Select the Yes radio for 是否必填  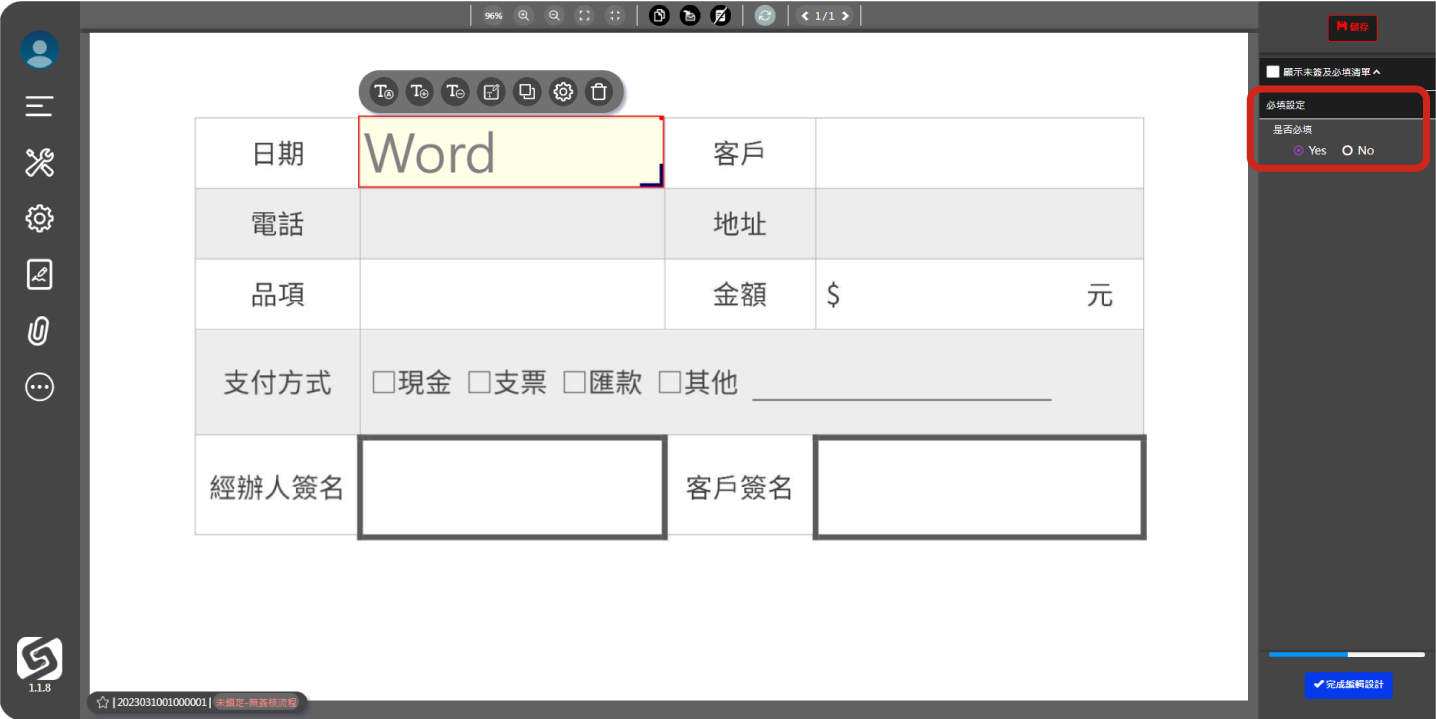[x=1299, y=151]
